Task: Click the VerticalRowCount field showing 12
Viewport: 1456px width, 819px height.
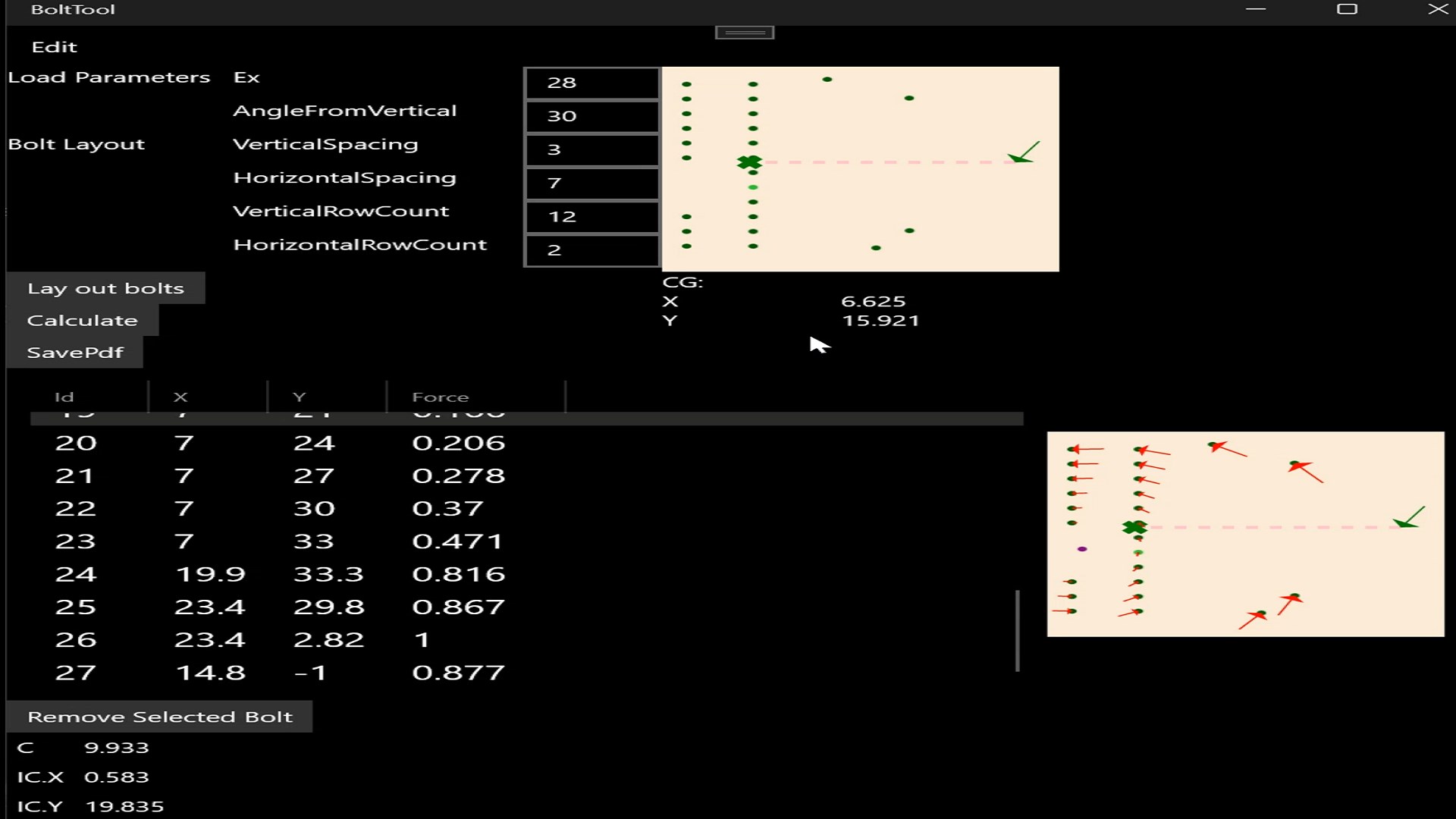Action: (x=591, y=217)
